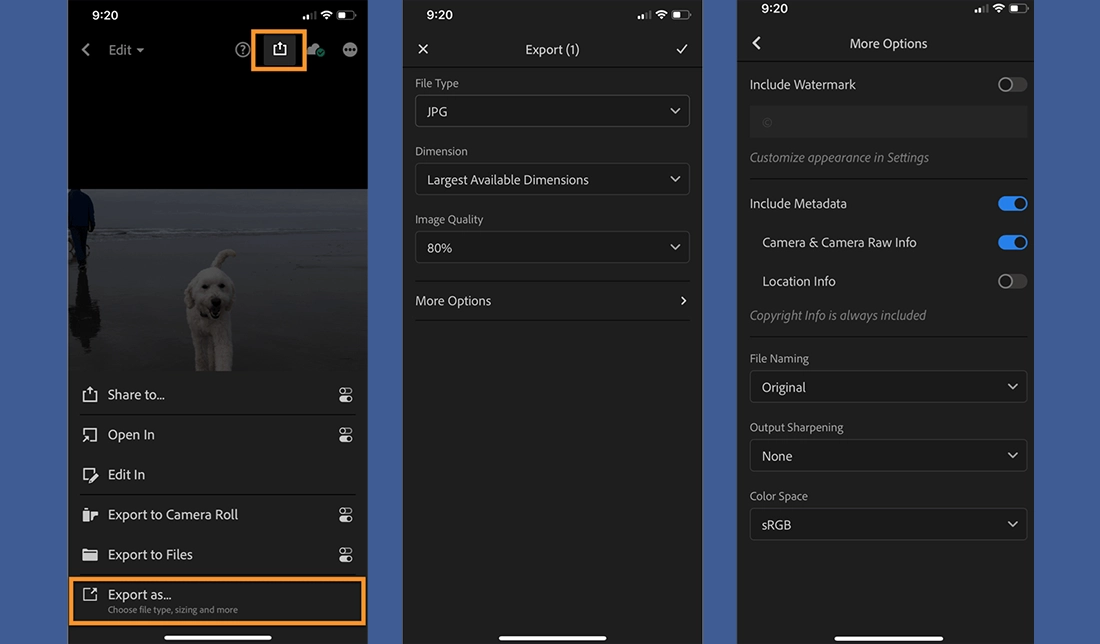Screen dimensions: 1100x644
Task: Tap the watermark text input field
Action: (x=888, y=122)
